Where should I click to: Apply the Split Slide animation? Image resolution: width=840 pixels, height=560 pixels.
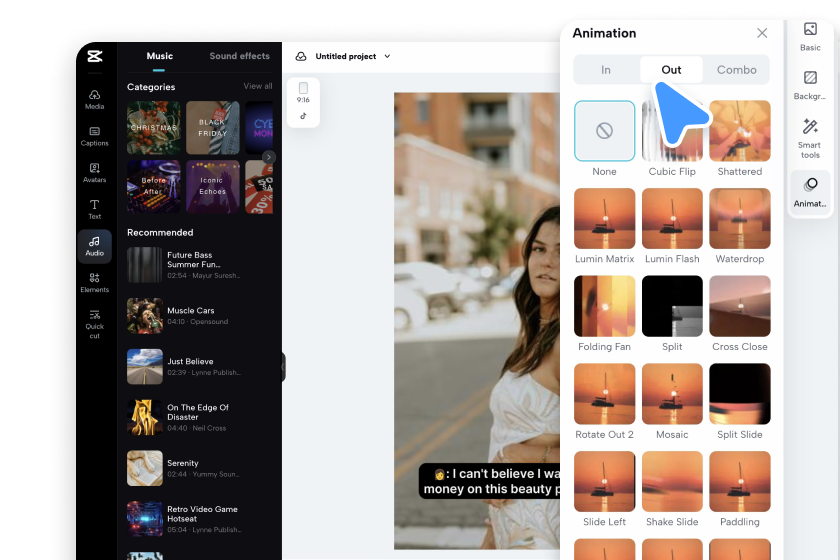(x=740, y=394)
